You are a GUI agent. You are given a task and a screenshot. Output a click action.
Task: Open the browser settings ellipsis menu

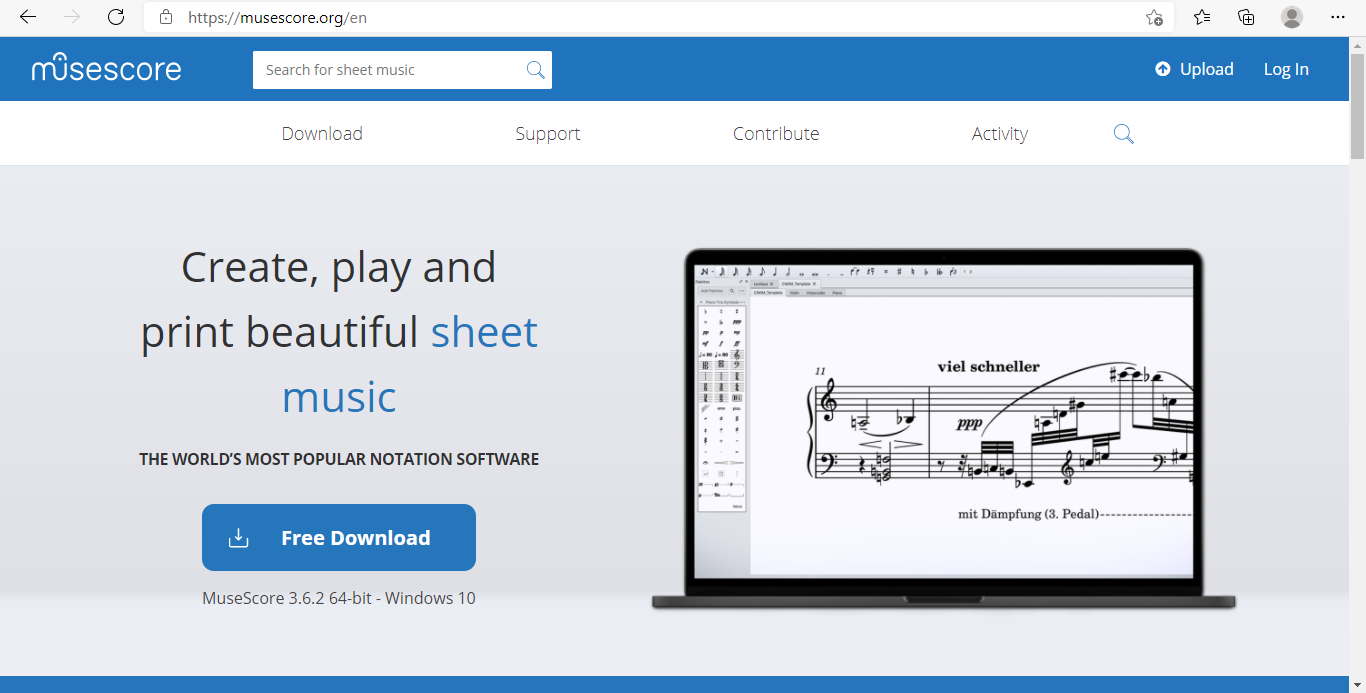[x=1338, y=17]
